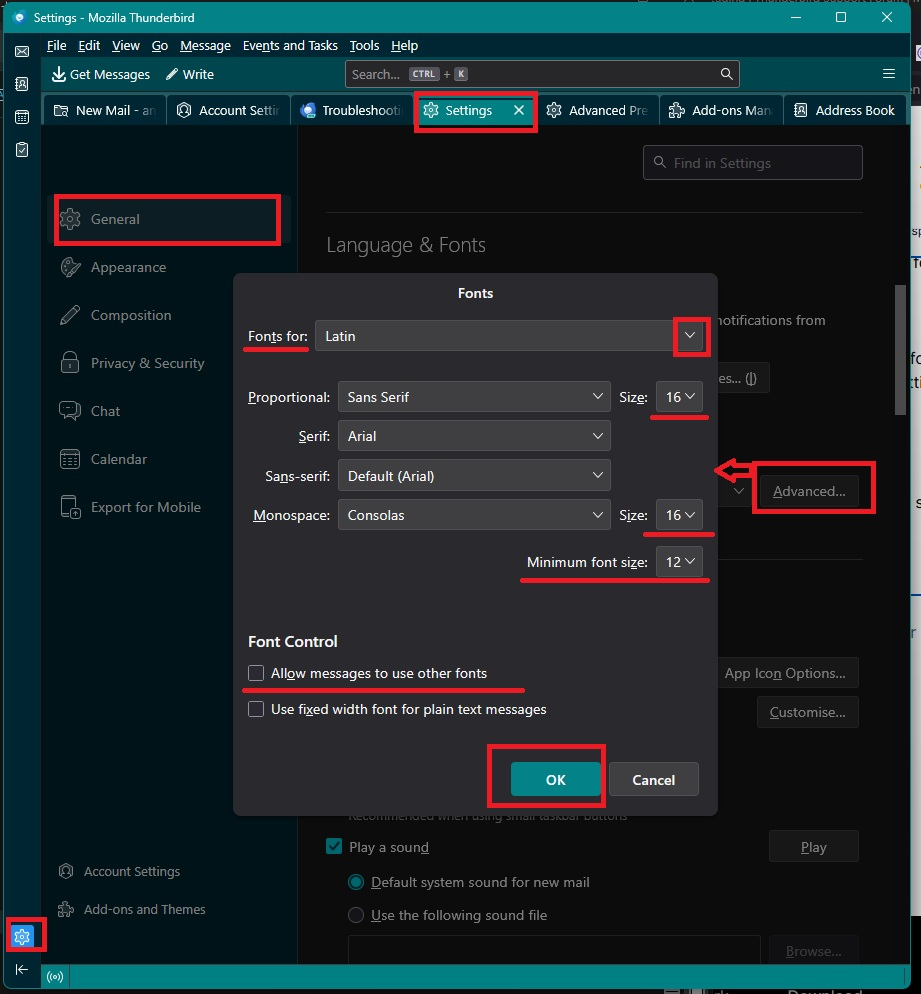Screen dimensions: 921x994
Task: Click the Find in Settings search field
Action: [x=753, y=163]
